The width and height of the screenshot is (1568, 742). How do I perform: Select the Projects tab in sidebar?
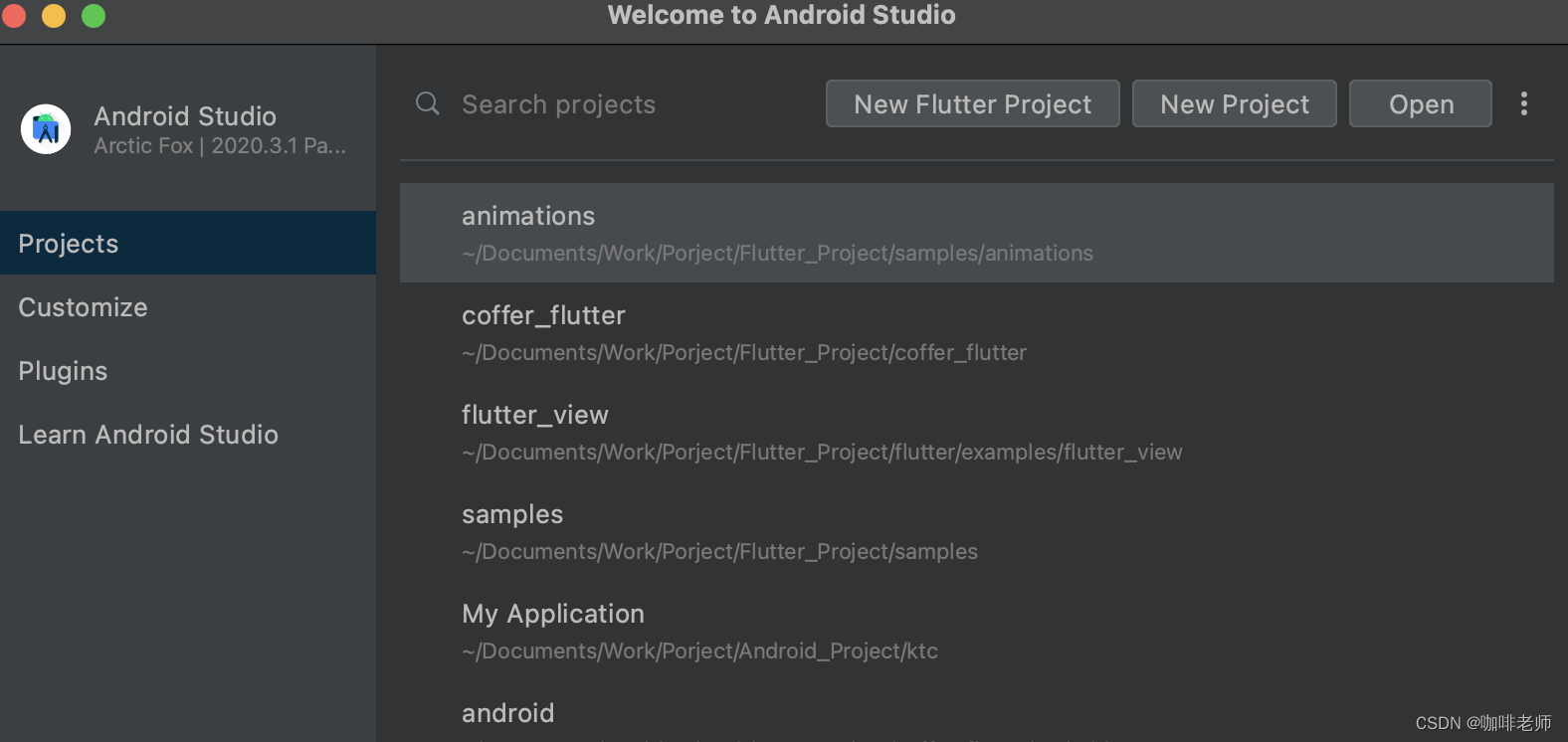[188, 243]
